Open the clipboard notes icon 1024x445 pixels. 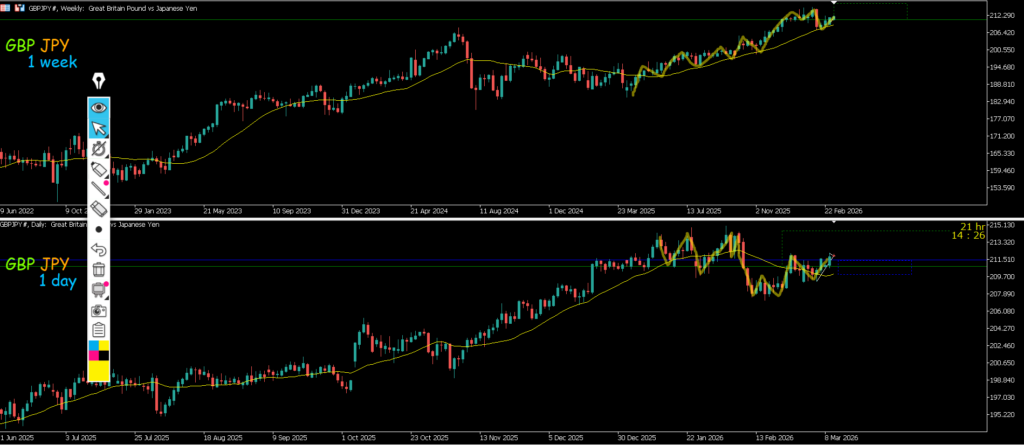tap(99, 329)
